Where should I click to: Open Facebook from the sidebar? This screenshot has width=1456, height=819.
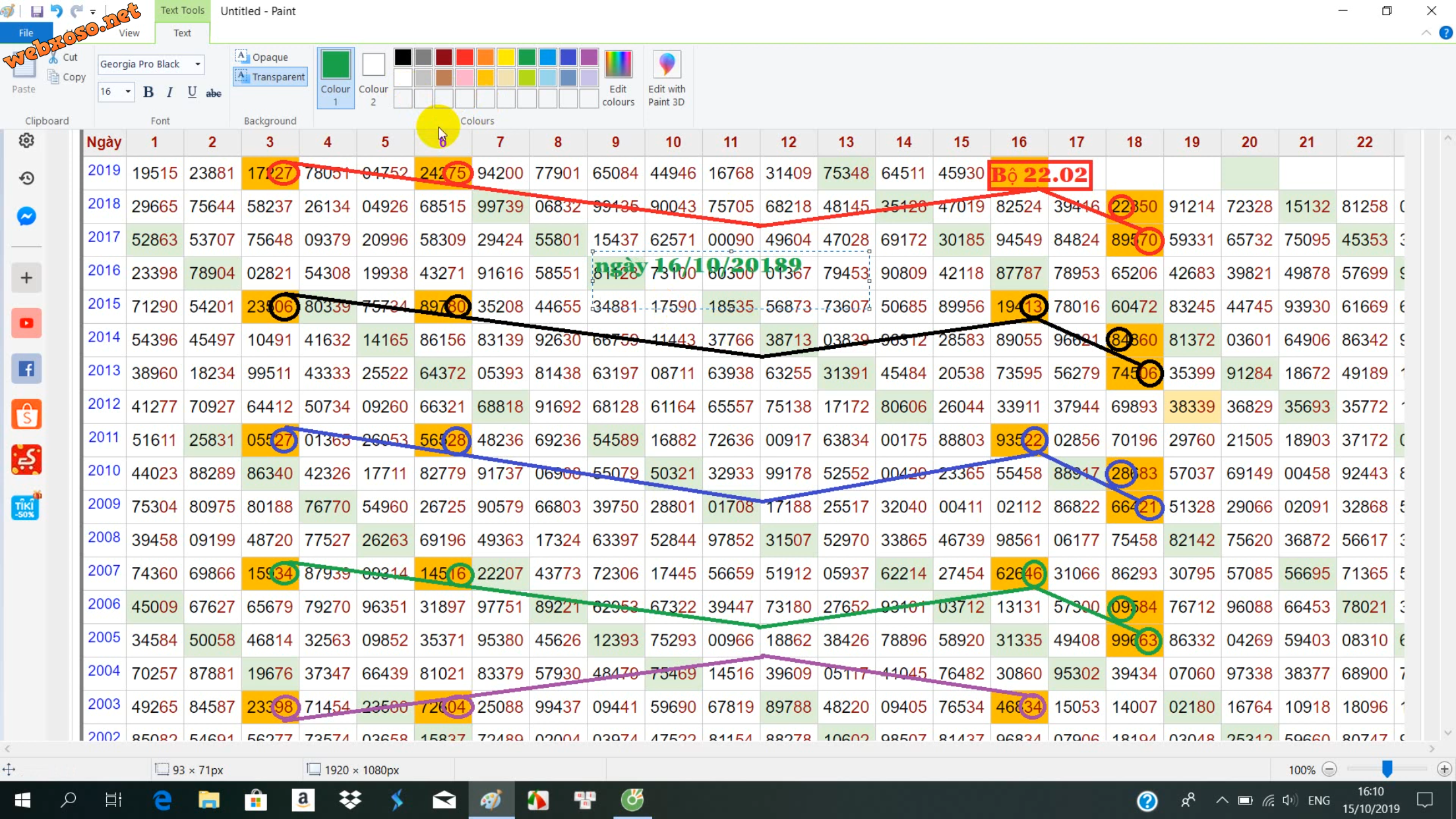[26, 369]
